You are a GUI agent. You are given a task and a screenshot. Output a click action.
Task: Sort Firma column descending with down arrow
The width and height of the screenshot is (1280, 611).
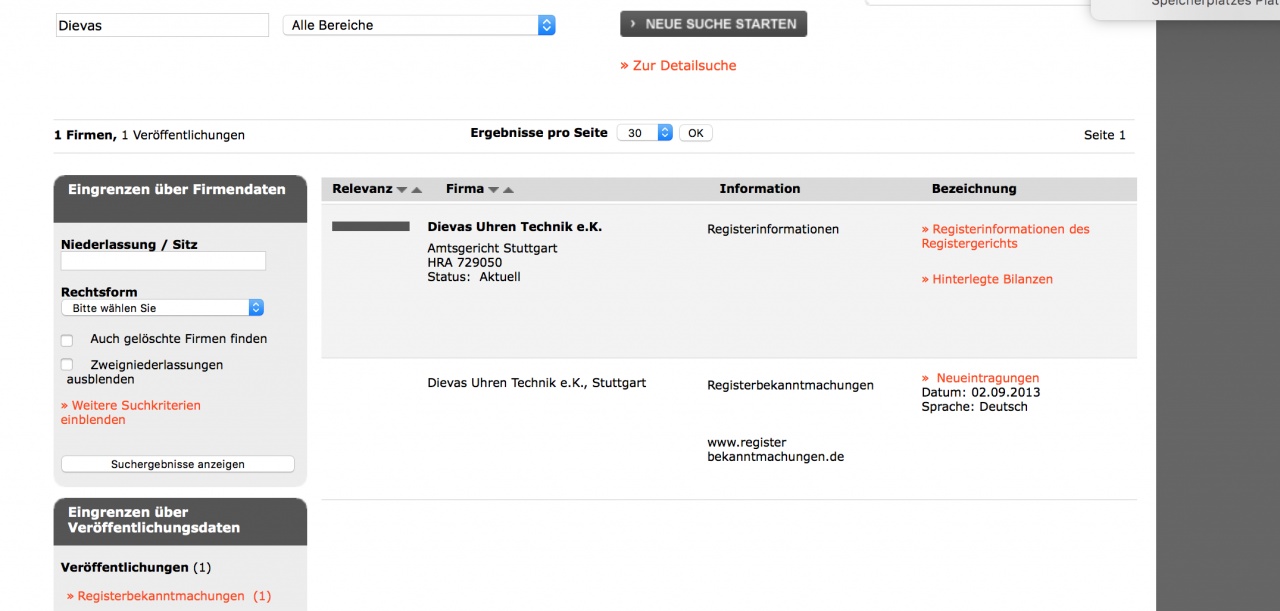pos(493,190)
